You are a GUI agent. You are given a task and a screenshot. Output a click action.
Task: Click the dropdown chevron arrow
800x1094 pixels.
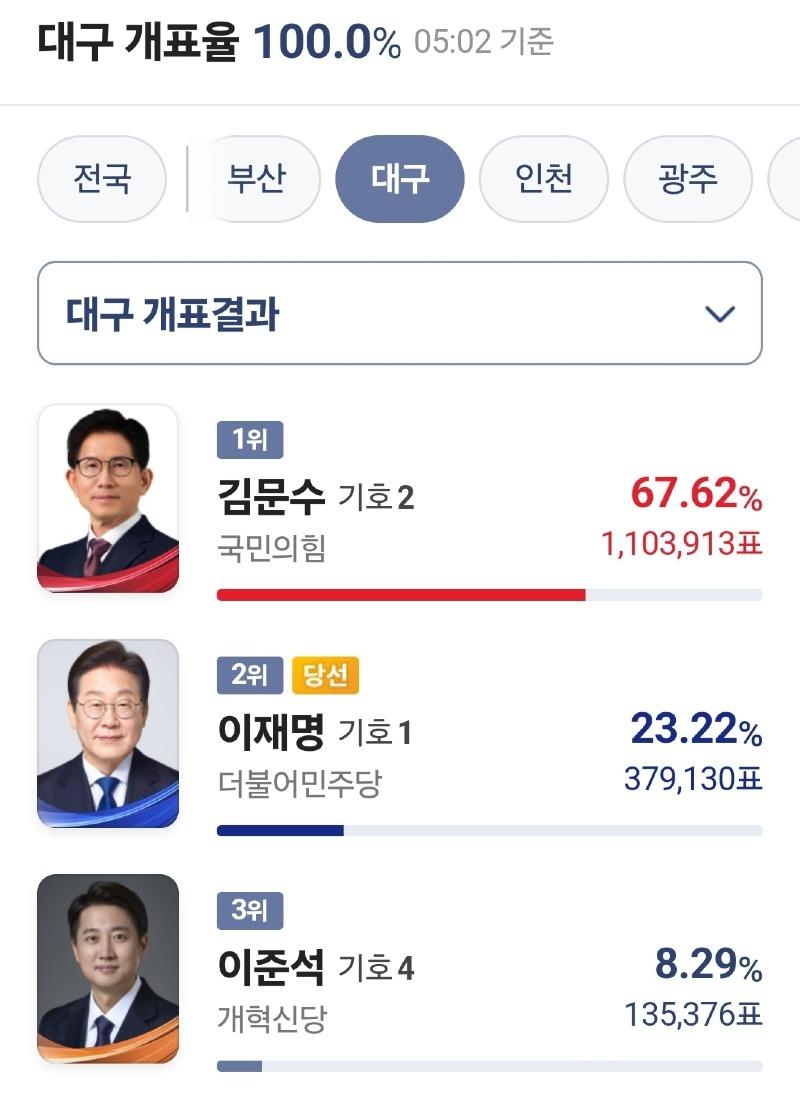(720, 314)
